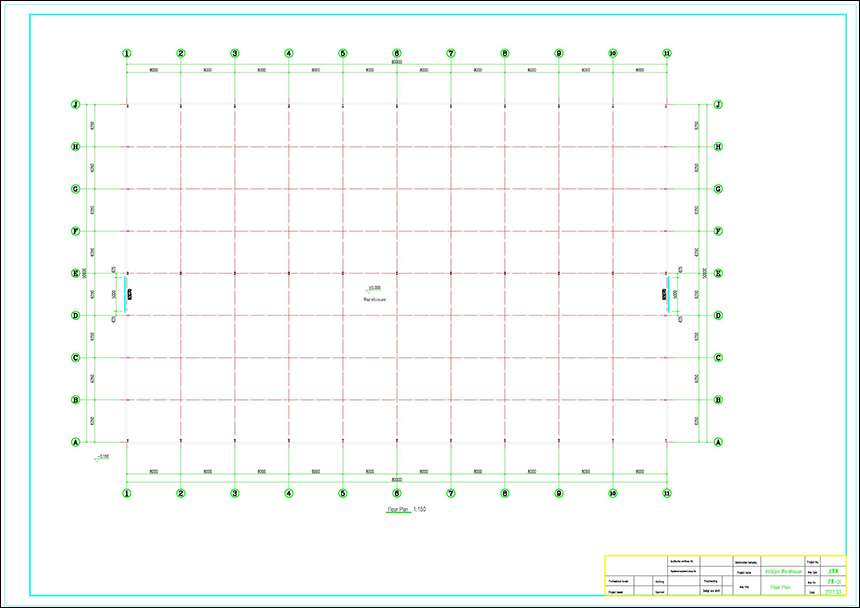The image size is (860, 608).
Task: Click grid bubble 11 at top right
Action: click(x=667, y=53)
